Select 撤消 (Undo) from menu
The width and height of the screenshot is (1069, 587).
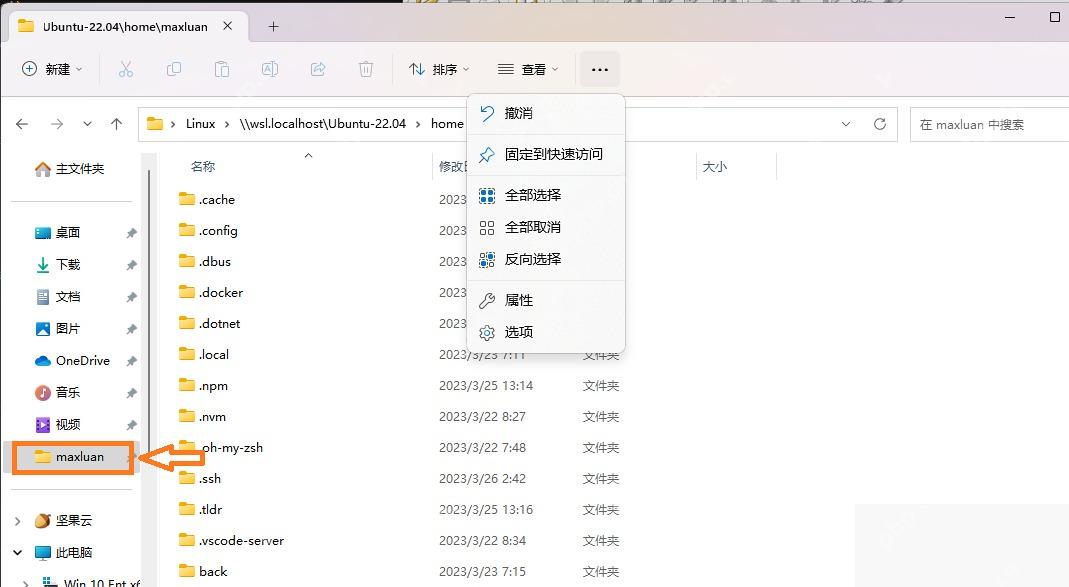coord(545,113)
